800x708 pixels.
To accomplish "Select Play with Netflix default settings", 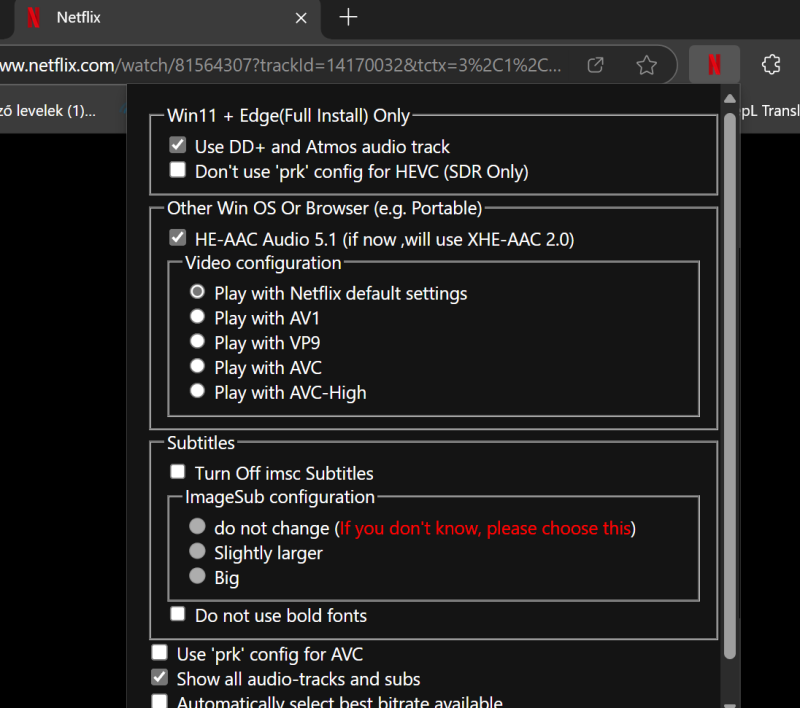I will (198, 292).
